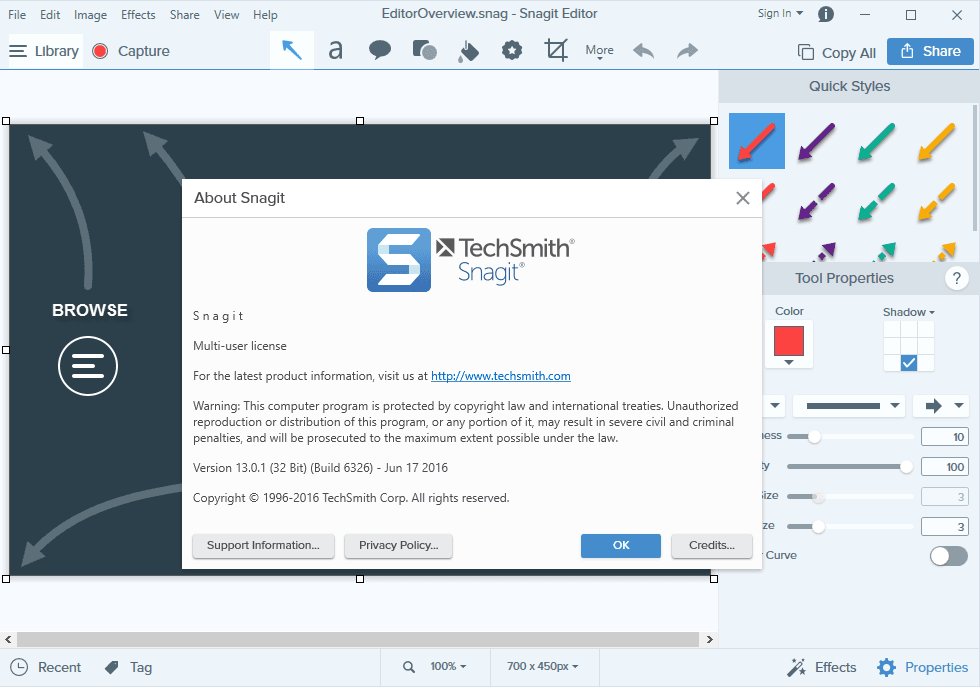This screenshot has width=980, height=687.
Task: Select the Text tool
Action: pyautogui.click(x=336, y=51)
